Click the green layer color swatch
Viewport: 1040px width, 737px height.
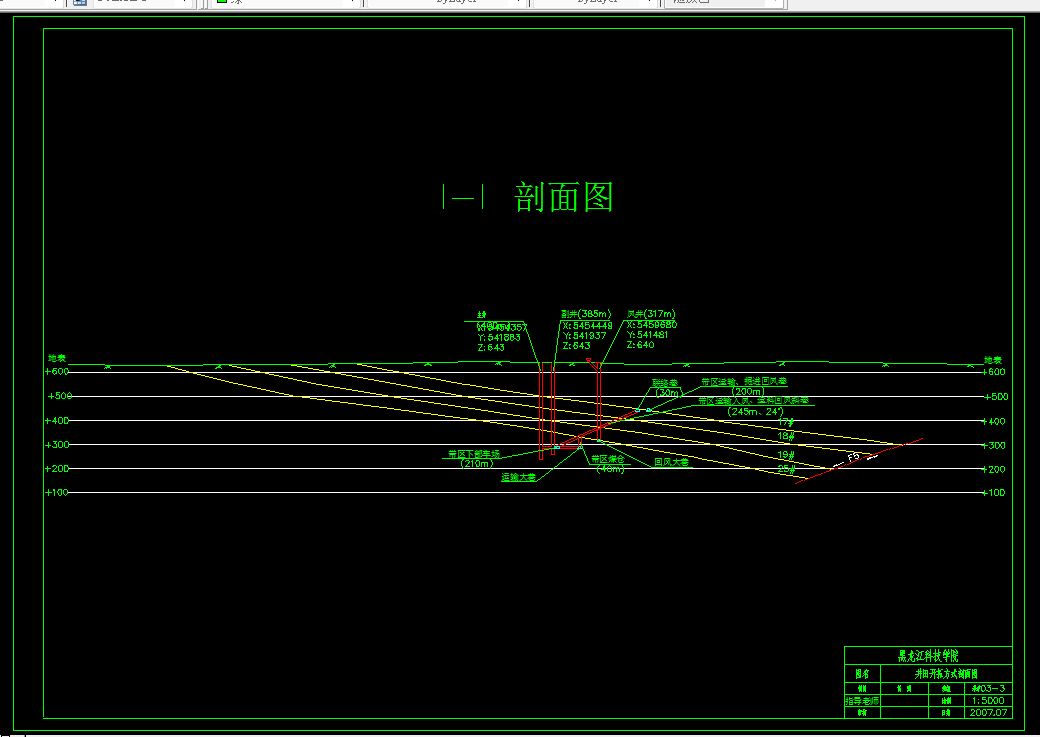click(x=222, y=1)
